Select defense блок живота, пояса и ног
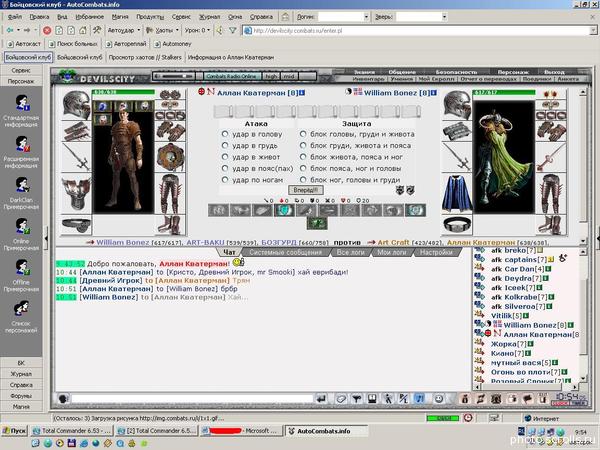Image resolution: width=600 pixels, height=450 pixels. click(x=303, y=157)
